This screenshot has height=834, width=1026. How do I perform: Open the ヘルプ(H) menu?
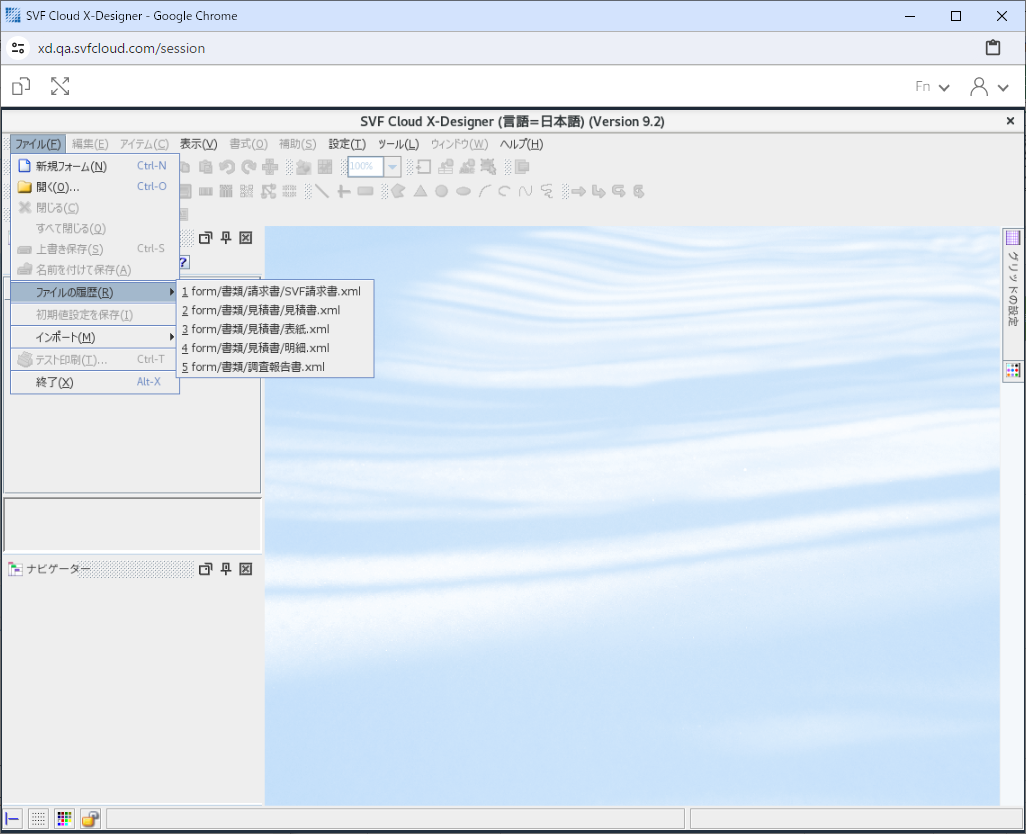tap(522, 144)
